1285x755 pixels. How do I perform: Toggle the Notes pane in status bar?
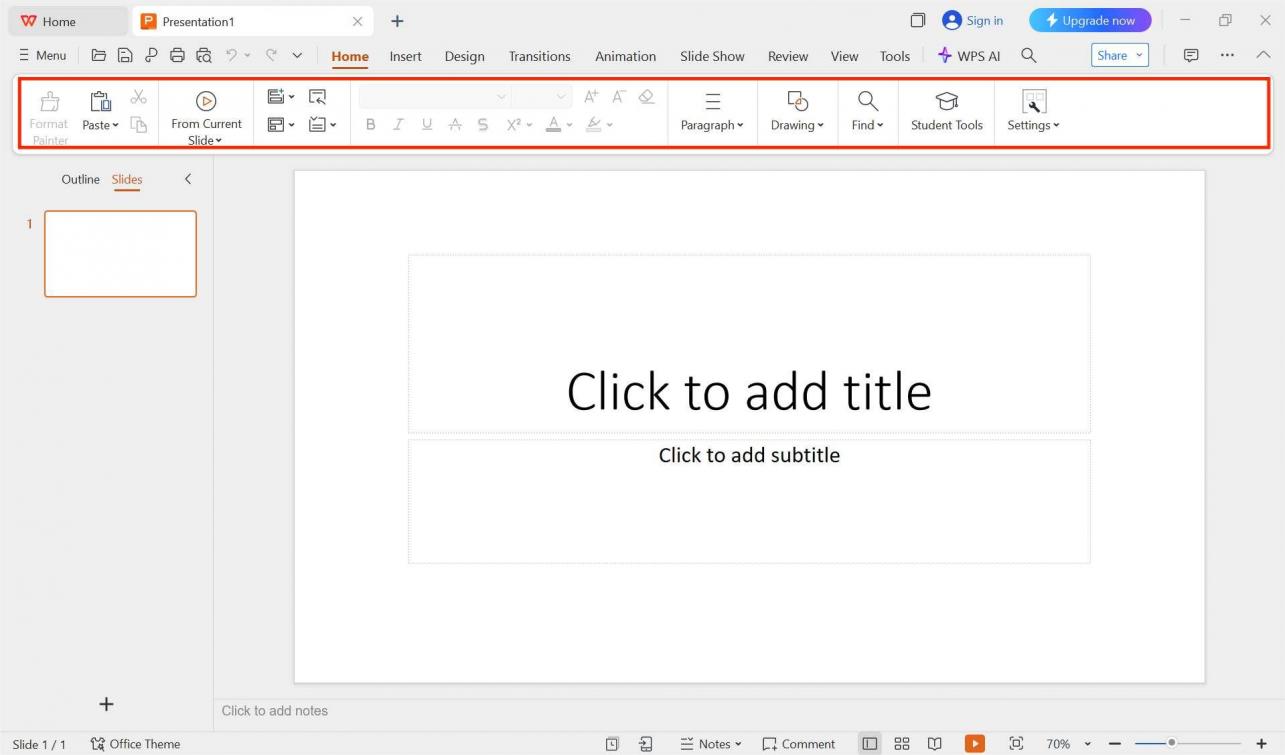[711, 744]
